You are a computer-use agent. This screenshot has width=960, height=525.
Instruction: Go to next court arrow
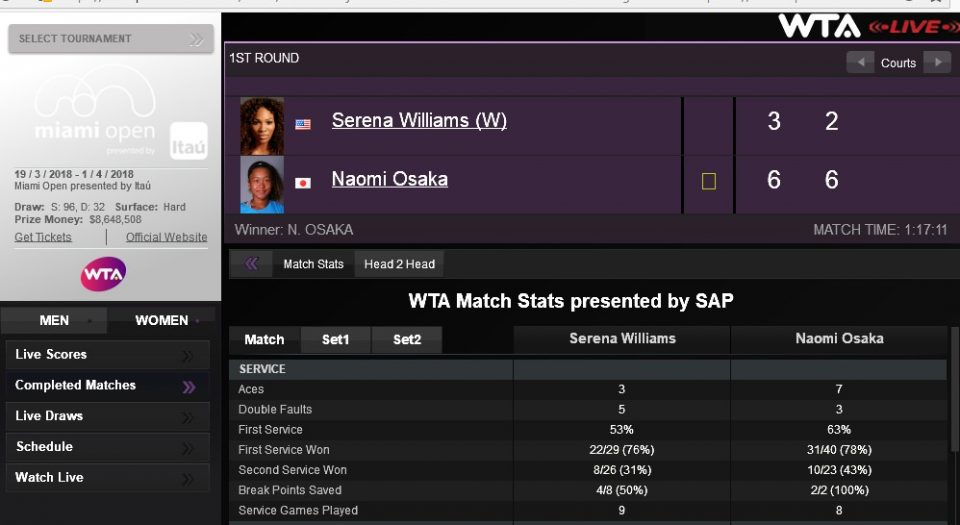pos(936,62)
